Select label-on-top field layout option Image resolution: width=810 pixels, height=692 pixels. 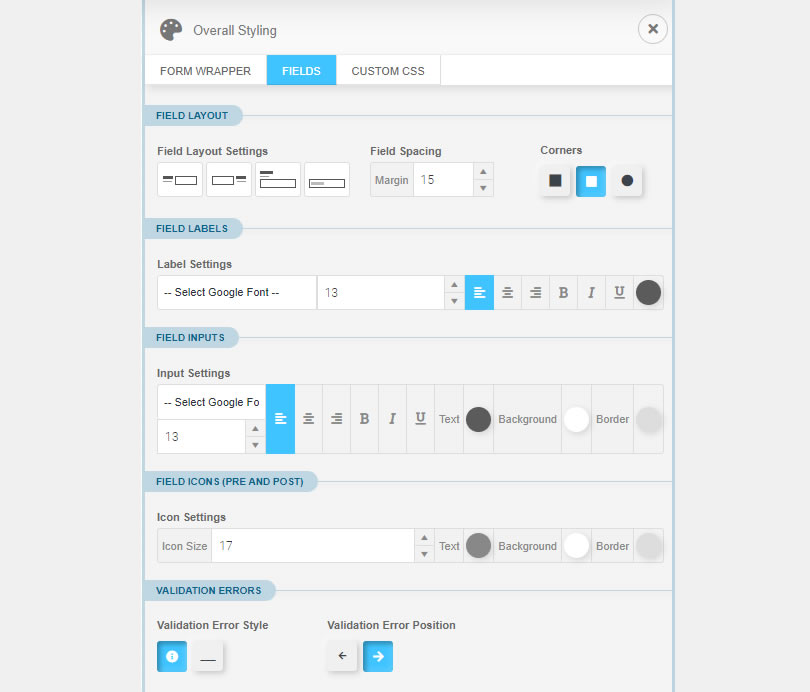[x=278, y=180]
